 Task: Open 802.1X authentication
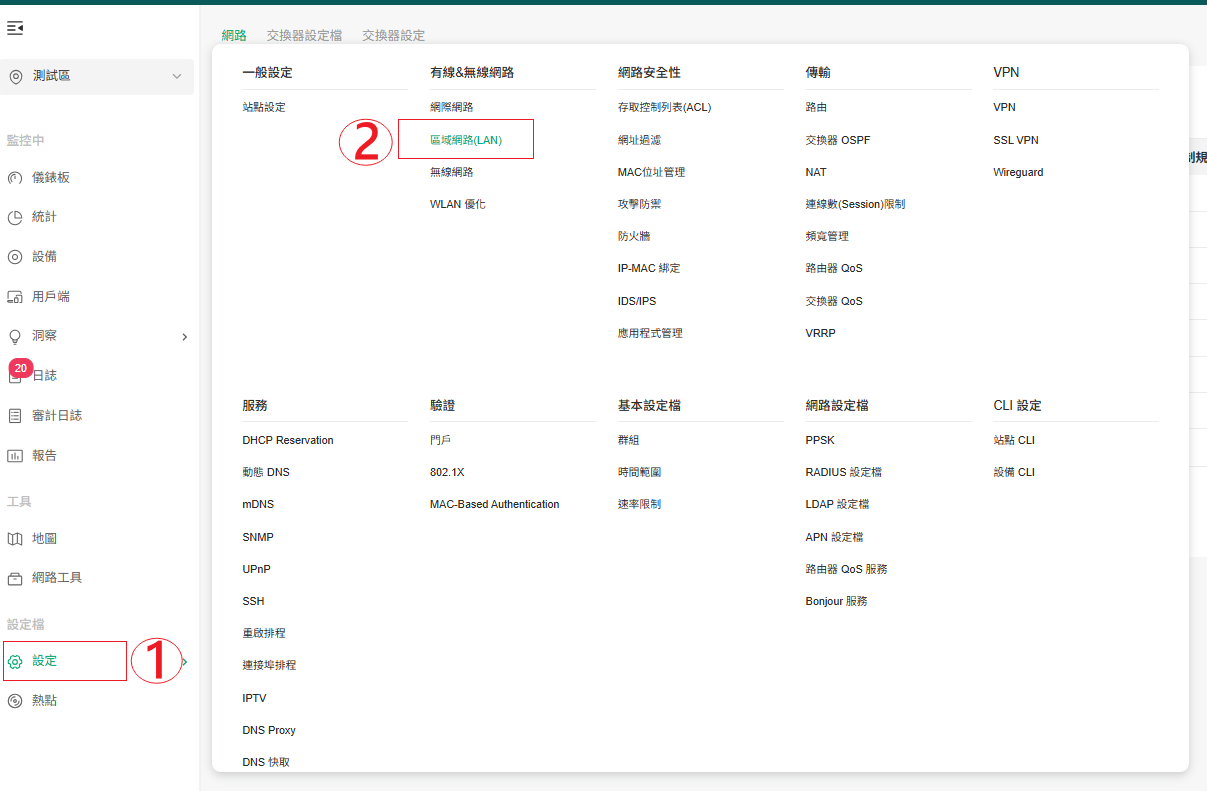pos(447,472)
